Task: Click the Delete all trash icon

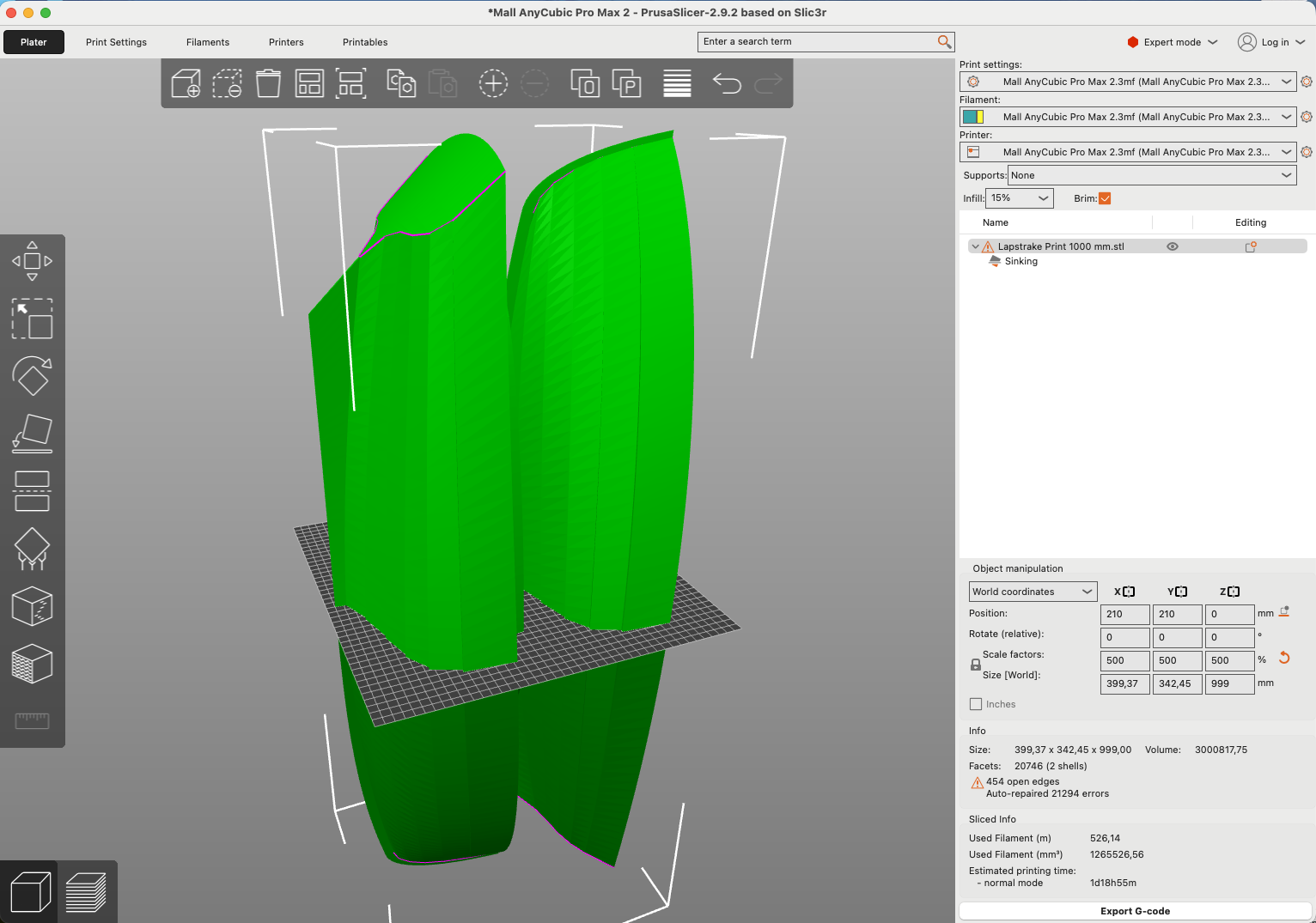Action: pyautogui.click(x=268, y=83)
